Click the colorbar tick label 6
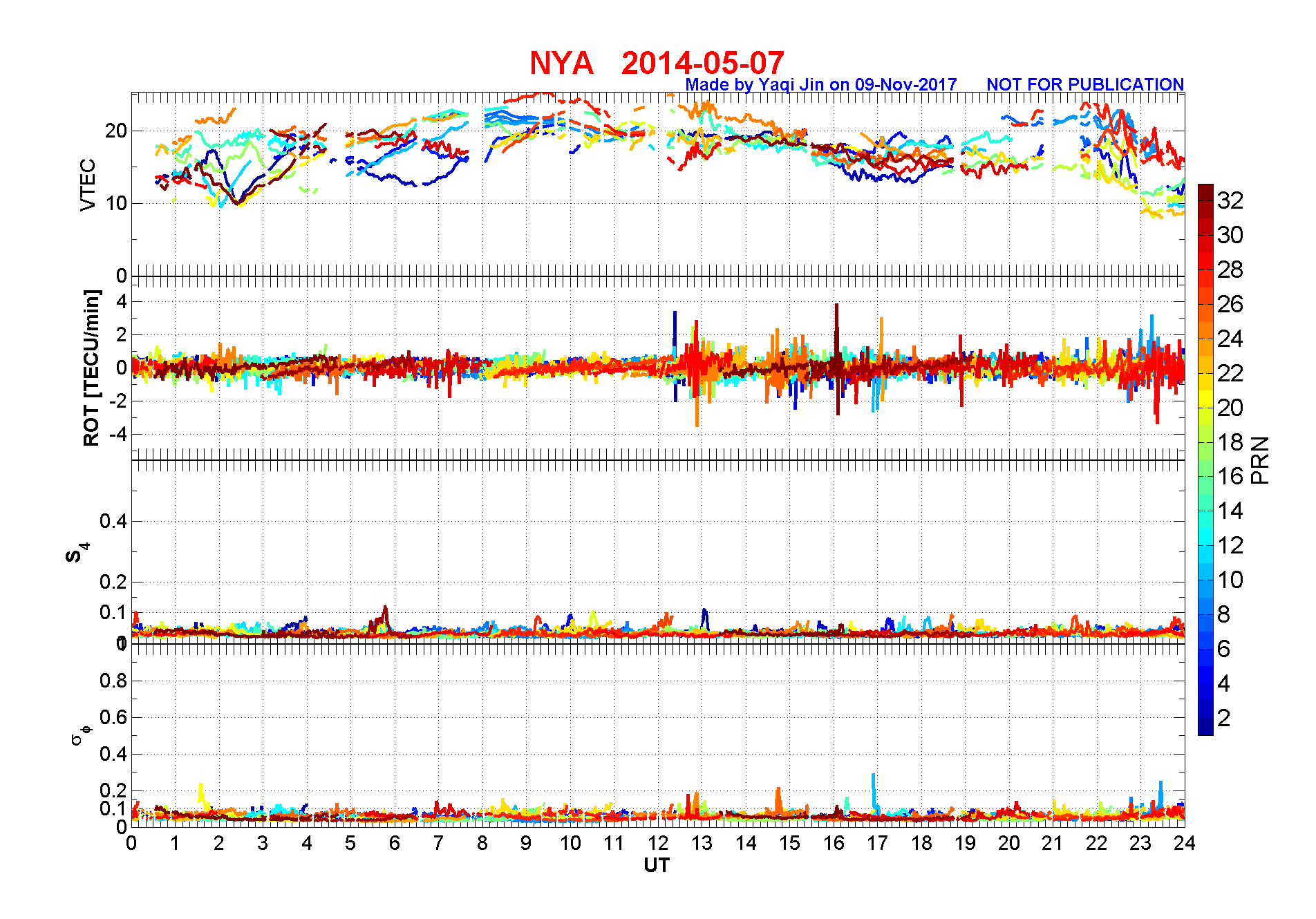Viewport: 1316px width, 919px height. [1223, 649]
